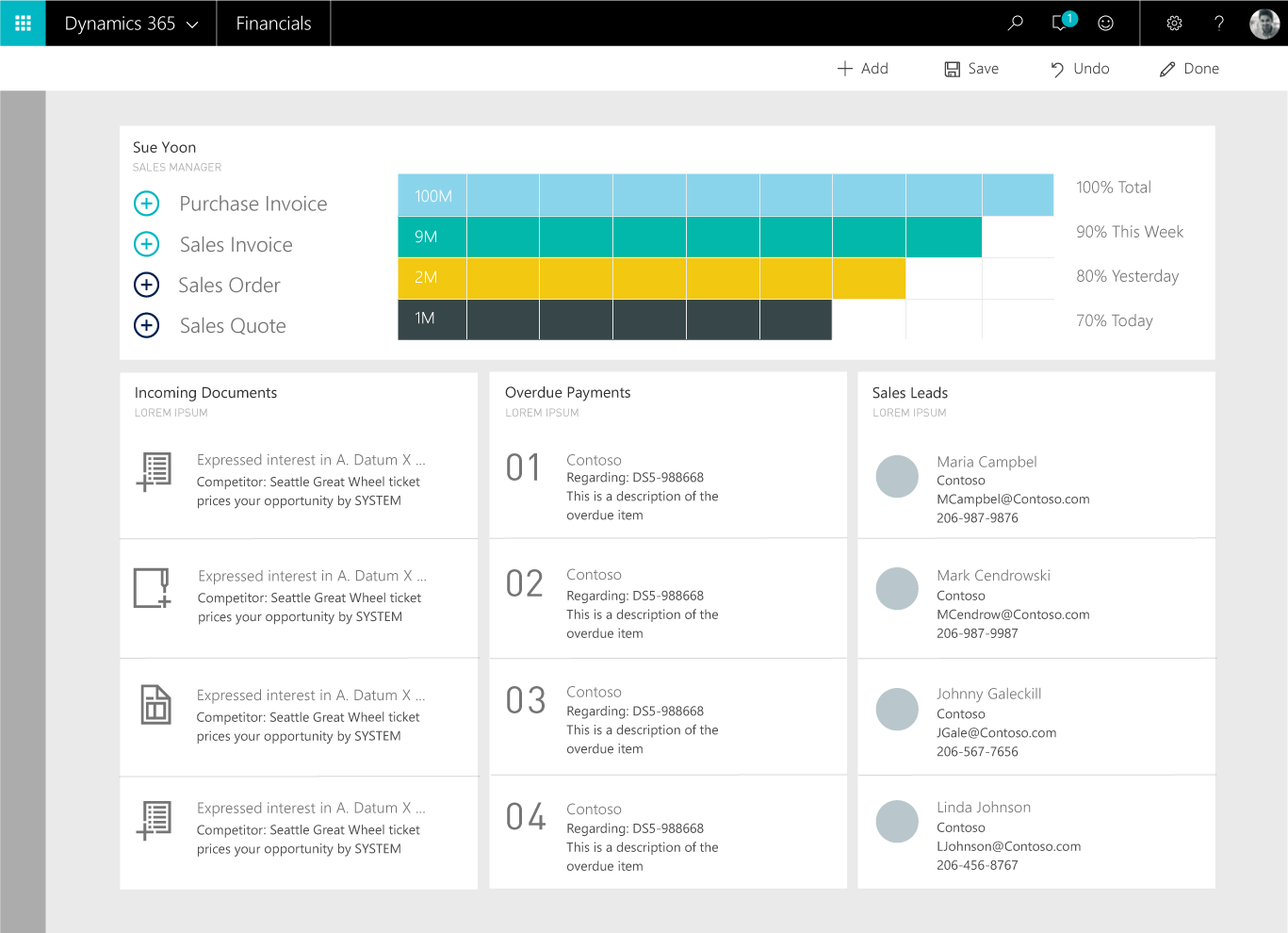The image size is (1288, 933).
Task: Open the settings gear icon
Action: [1174, 23]
